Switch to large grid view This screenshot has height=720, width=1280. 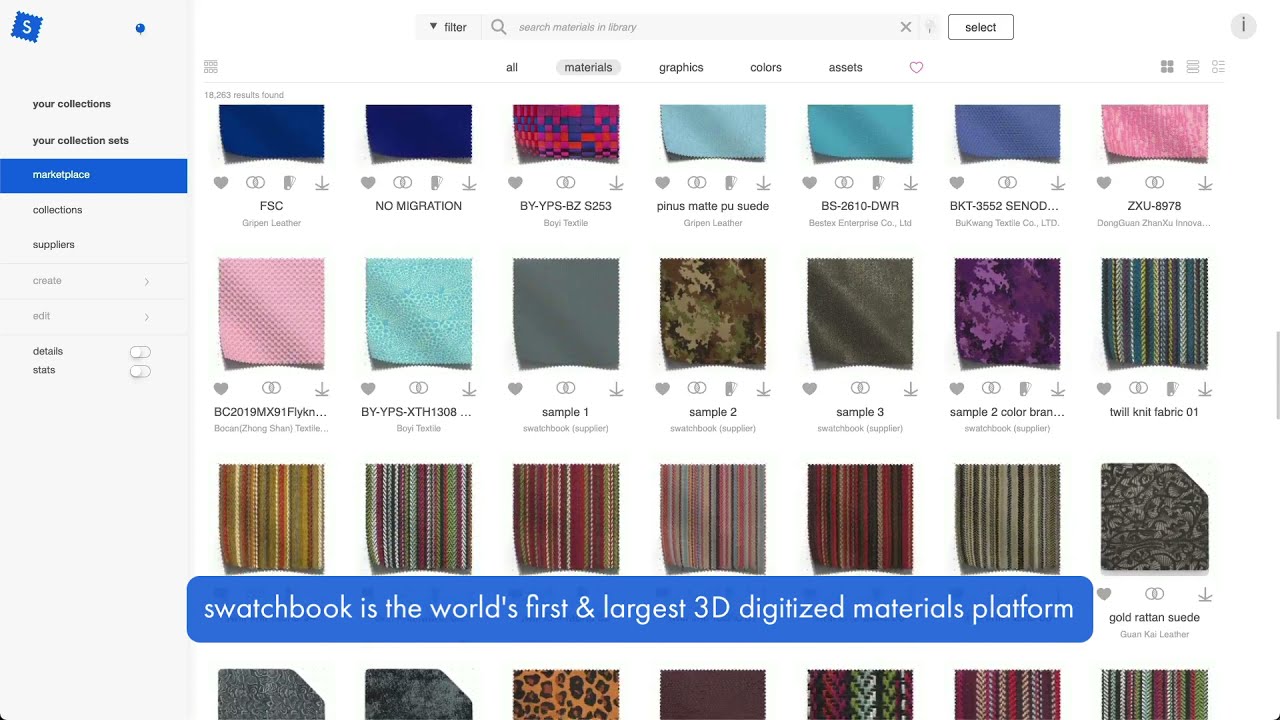1167,67
